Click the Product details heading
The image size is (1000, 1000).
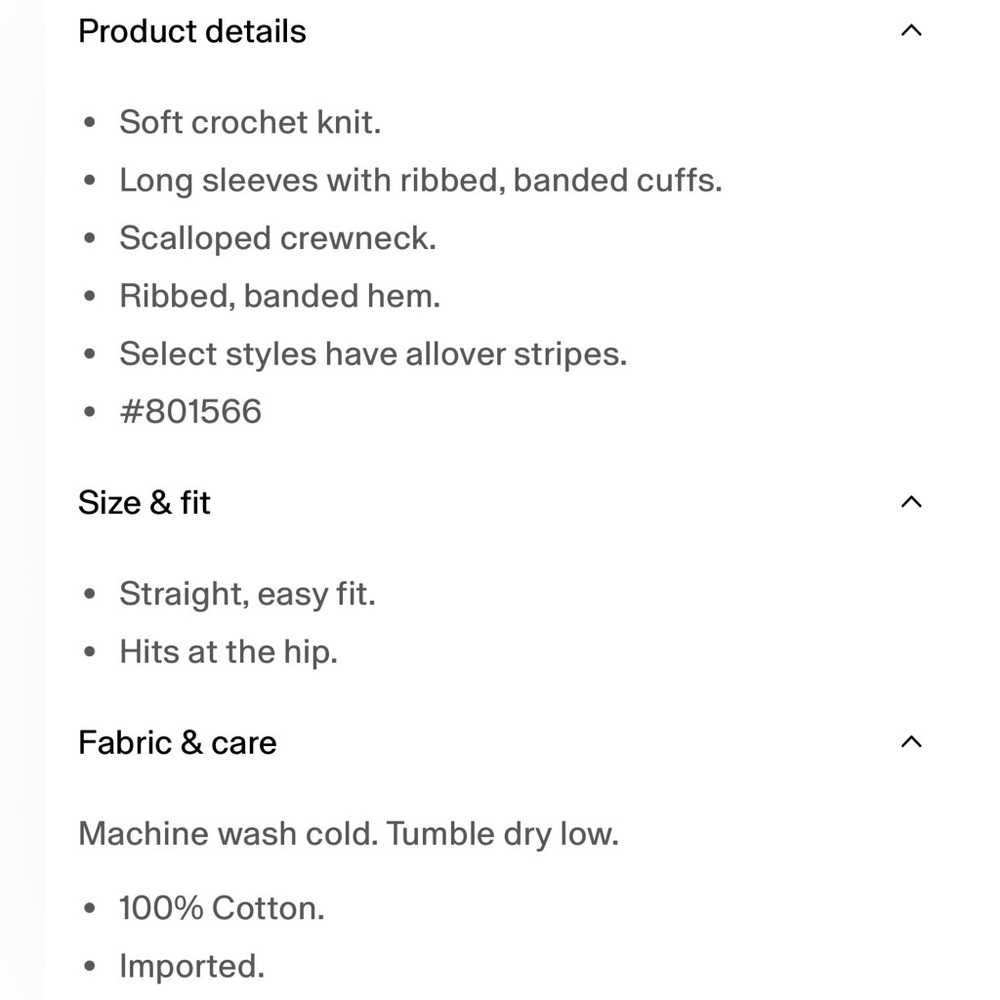coord(192,31)
